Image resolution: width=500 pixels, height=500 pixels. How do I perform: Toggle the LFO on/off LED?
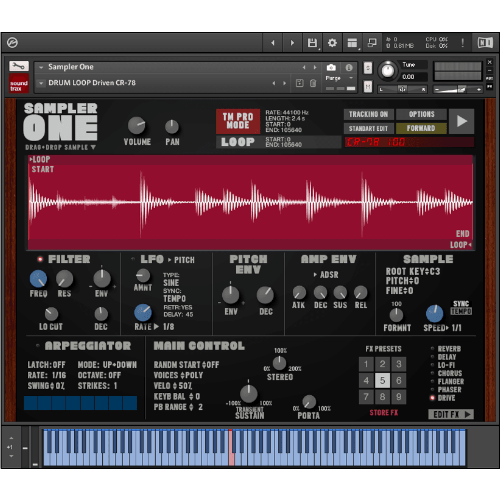tap(133, 259)
